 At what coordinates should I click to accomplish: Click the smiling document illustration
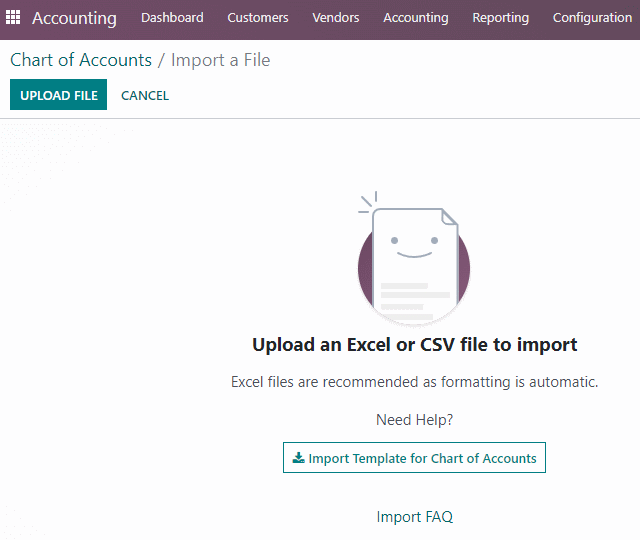pyautogui.click(x=413, y=260)
